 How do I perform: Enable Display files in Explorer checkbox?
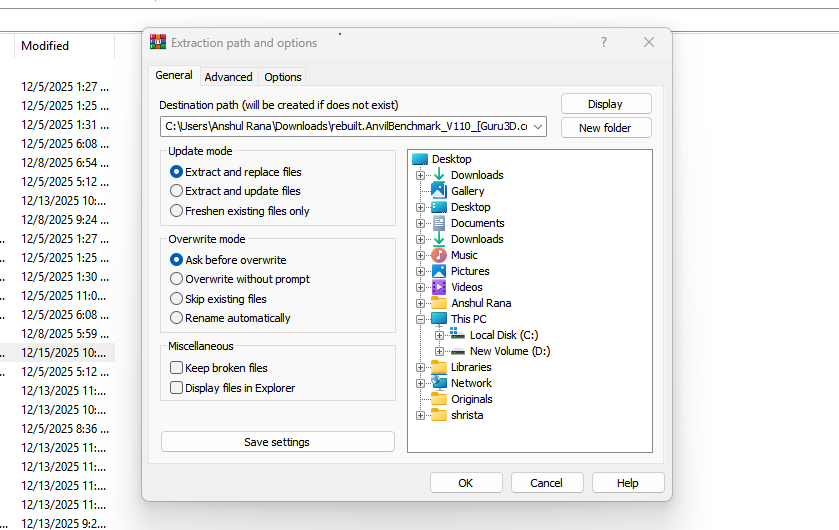[x=176, y=387]
